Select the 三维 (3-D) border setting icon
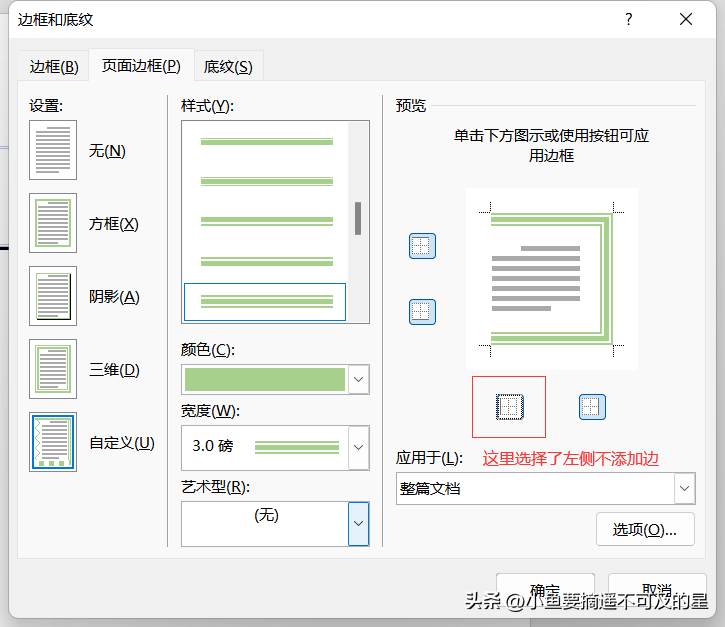 click(53, 369)
